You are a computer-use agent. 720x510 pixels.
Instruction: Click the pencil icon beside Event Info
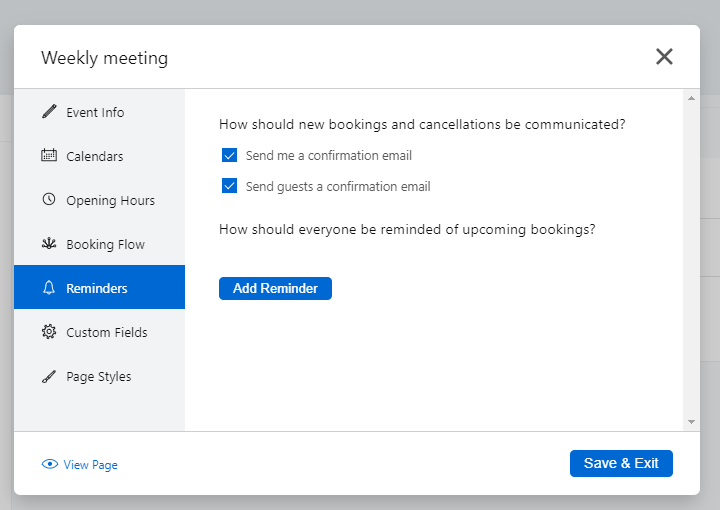pos(49,112)
